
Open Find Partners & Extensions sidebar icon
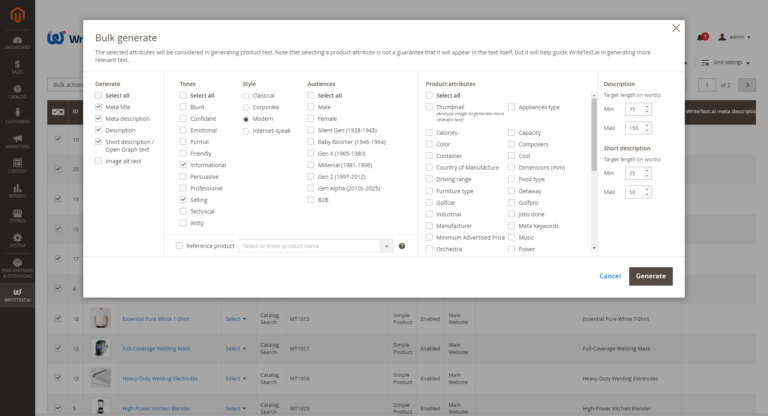pos(18,268)
